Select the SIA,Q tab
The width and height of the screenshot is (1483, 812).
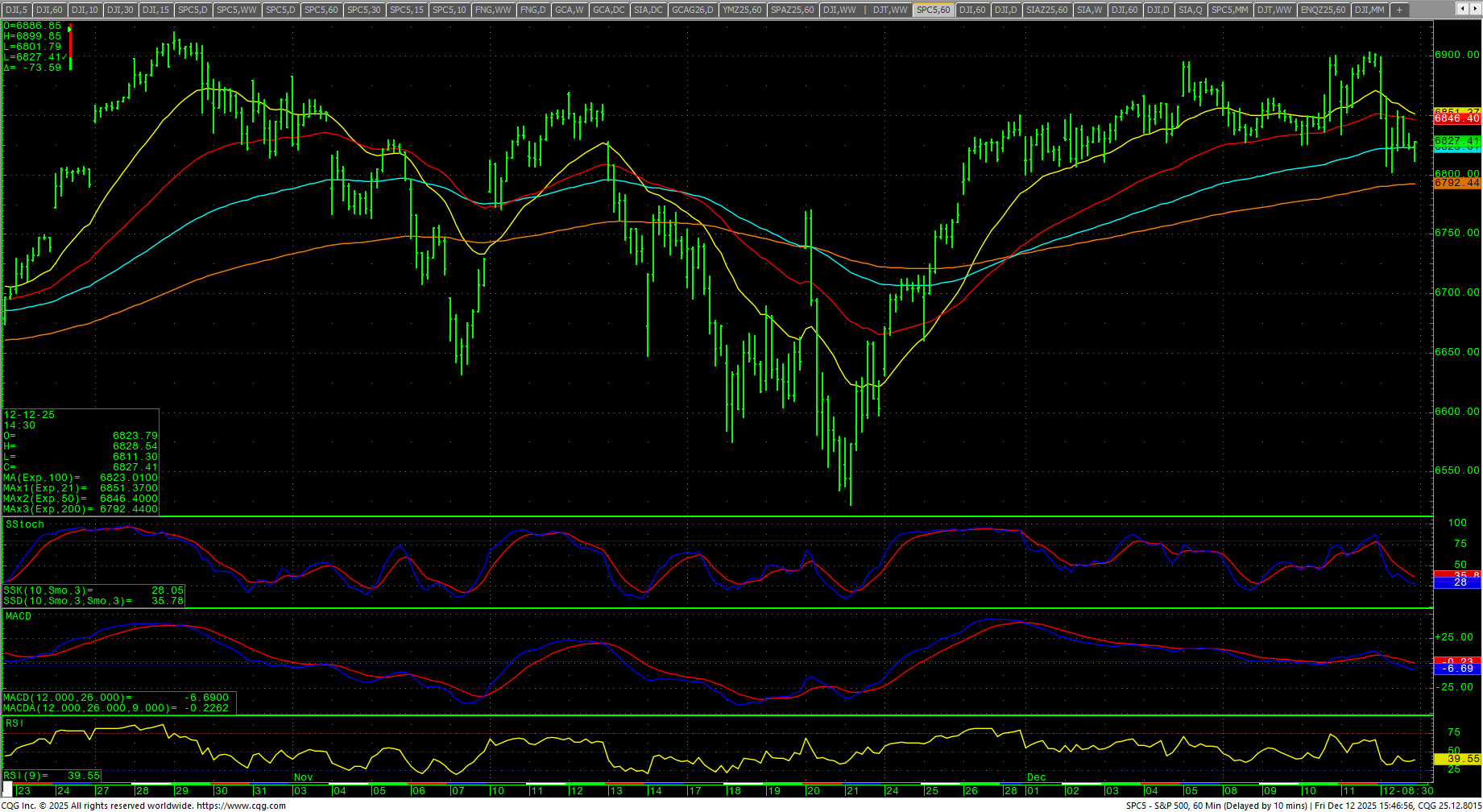(x=1190, y=10)
